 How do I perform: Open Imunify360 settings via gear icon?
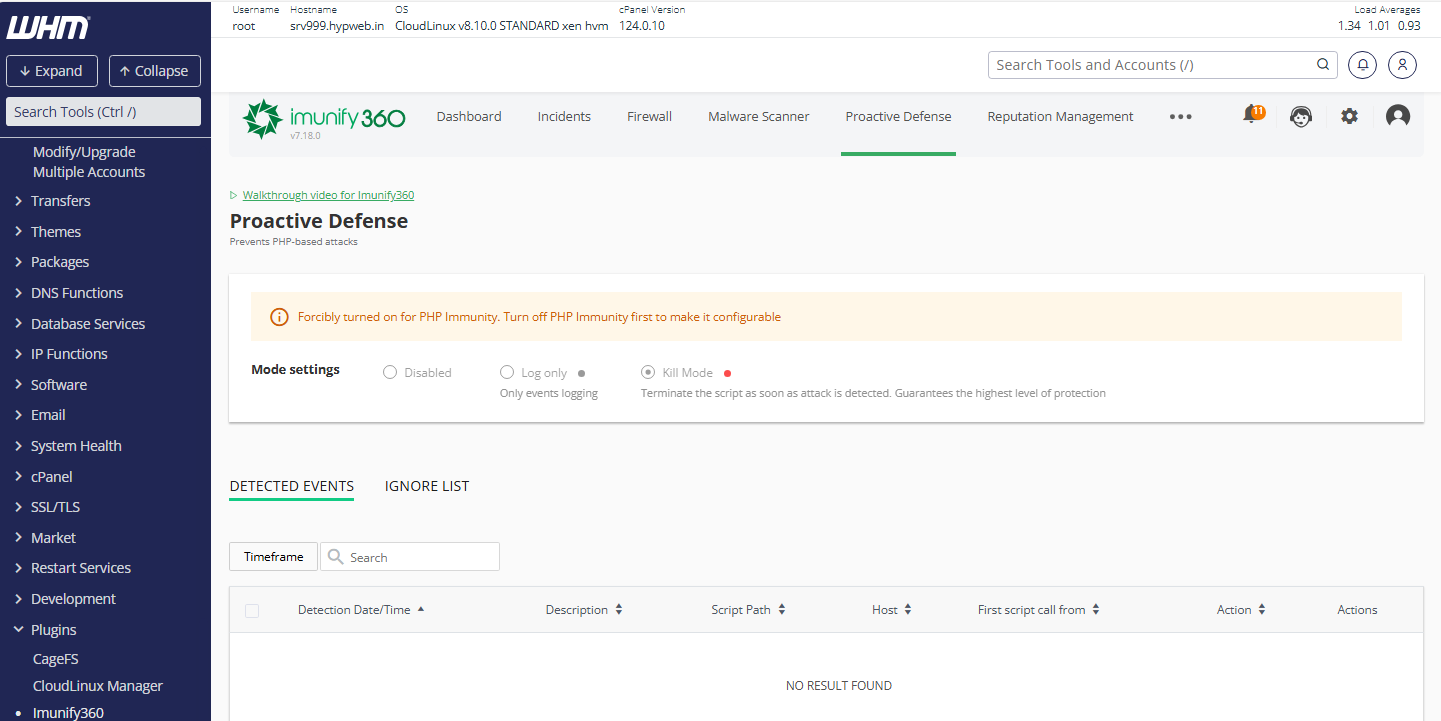pyautogui.click(x=1349, y=116)
